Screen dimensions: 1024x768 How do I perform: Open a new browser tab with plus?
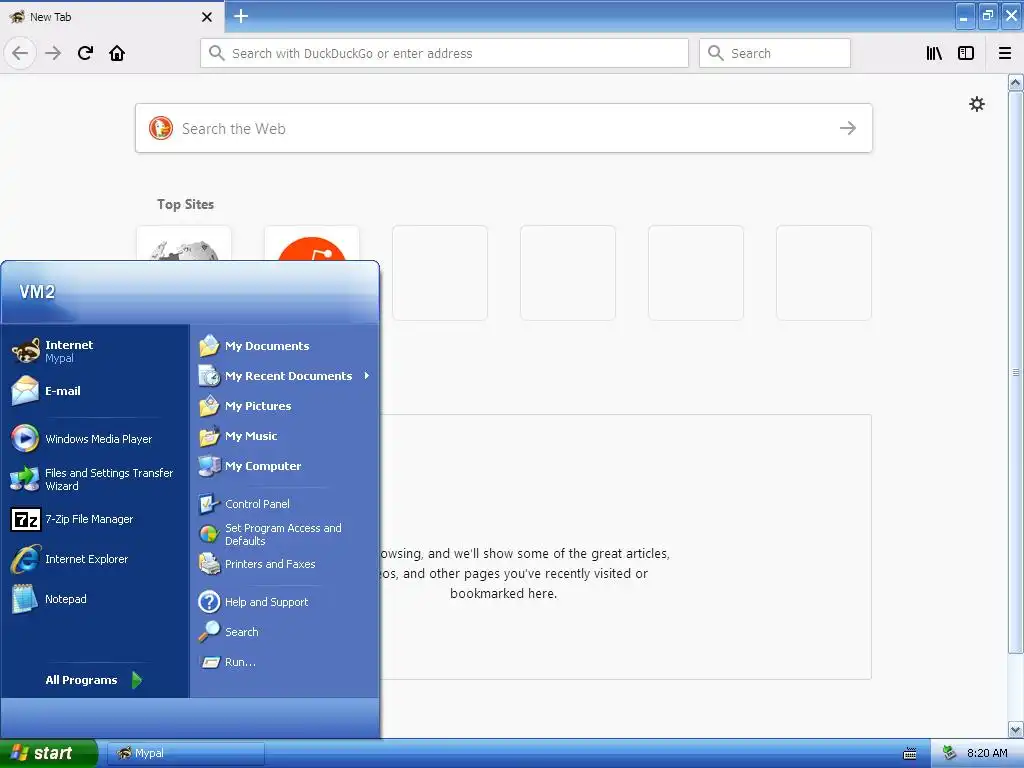[x=241, y=16]
